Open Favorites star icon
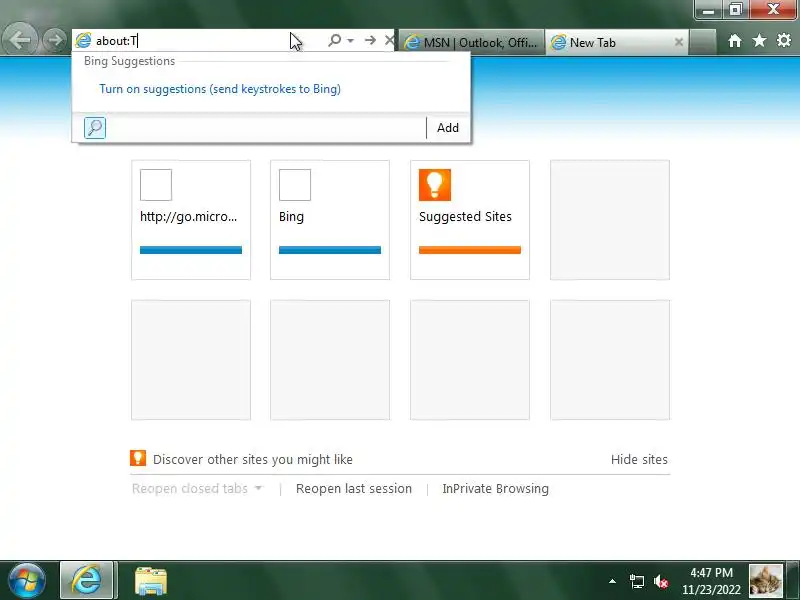The height and width of the screenshot is (600, 800). (x=759, y=40)
